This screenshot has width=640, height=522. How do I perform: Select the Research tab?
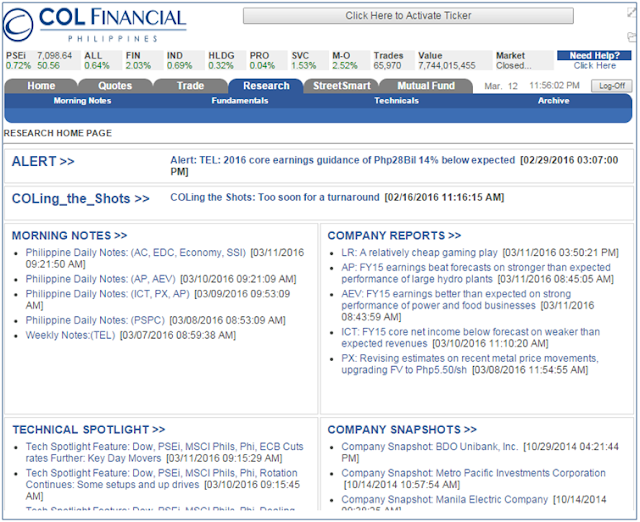point(266,86)
